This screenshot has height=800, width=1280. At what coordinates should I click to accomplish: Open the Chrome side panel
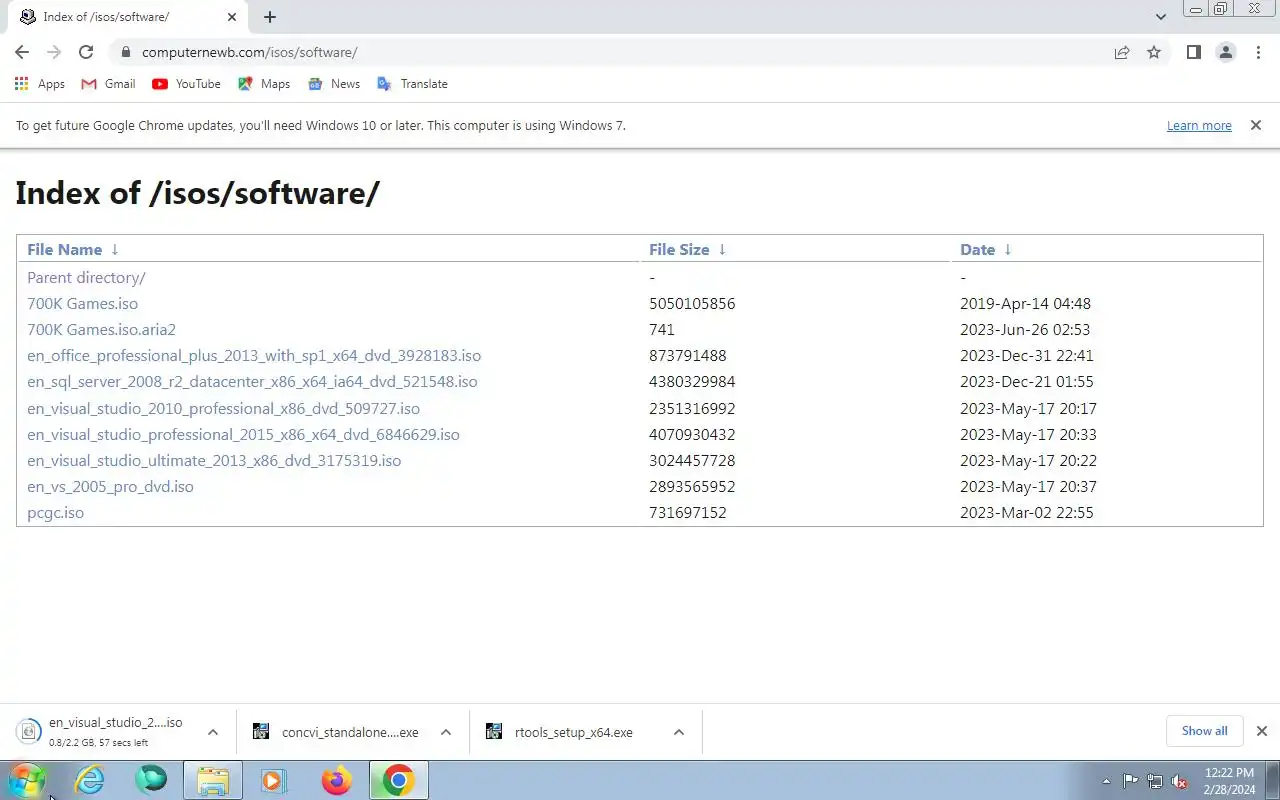pyautogui.click(x=1193, y=52)
